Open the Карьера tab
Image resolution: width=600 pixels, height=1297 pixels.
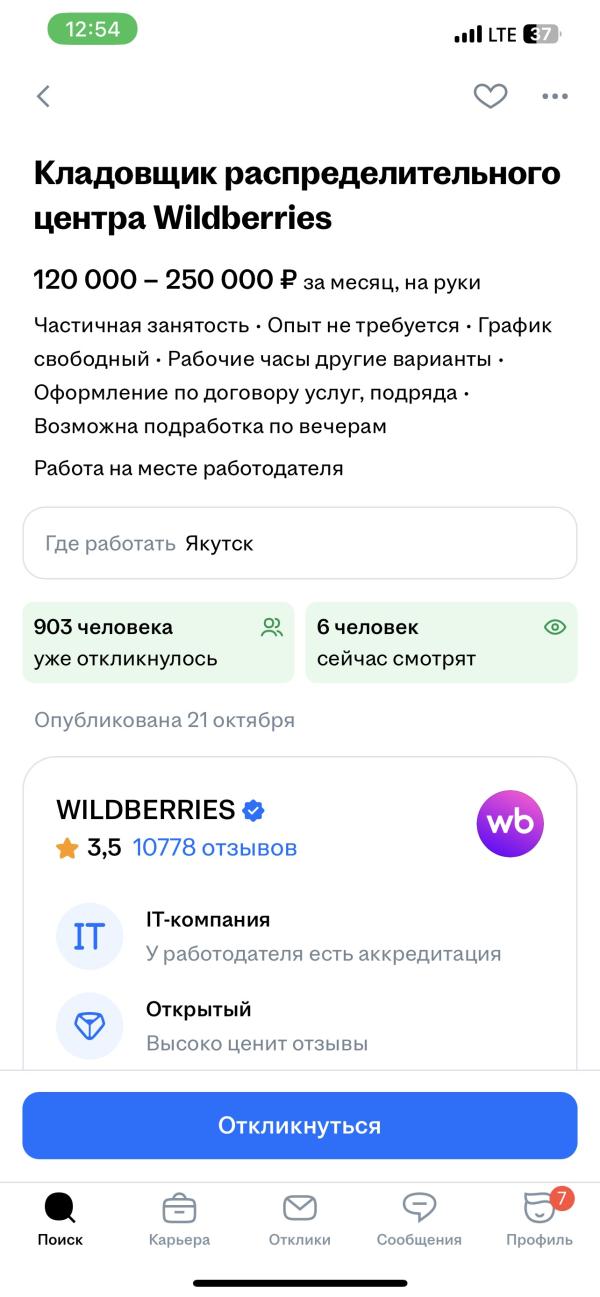179,1220
